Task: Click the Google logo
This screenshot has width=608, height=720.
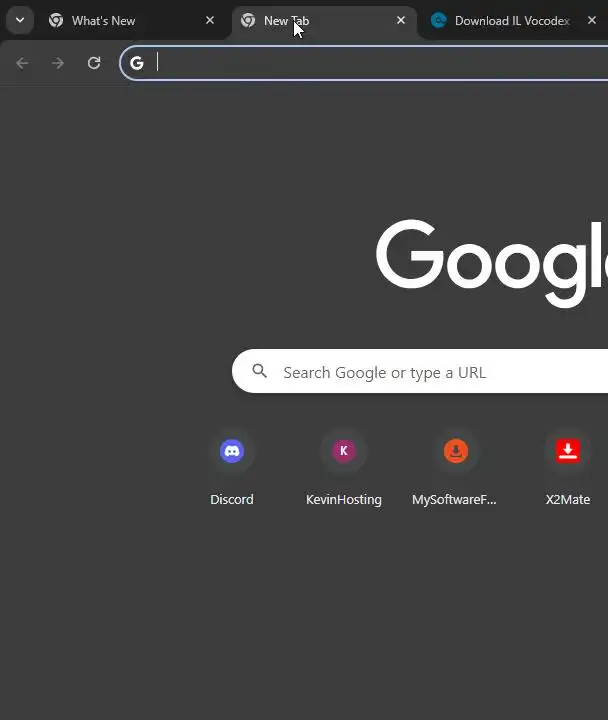Action: pos(491,263)
